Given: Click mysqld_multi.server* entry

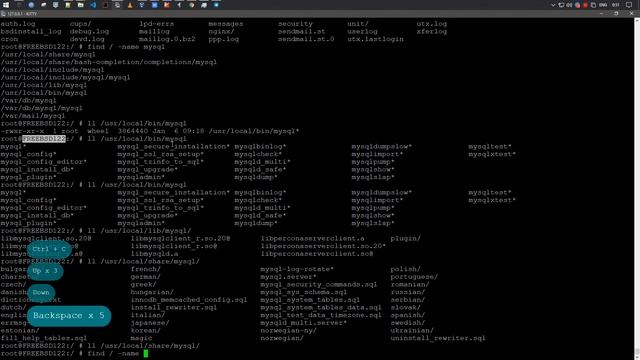Looking at the screenshot, I should (304, 323).
